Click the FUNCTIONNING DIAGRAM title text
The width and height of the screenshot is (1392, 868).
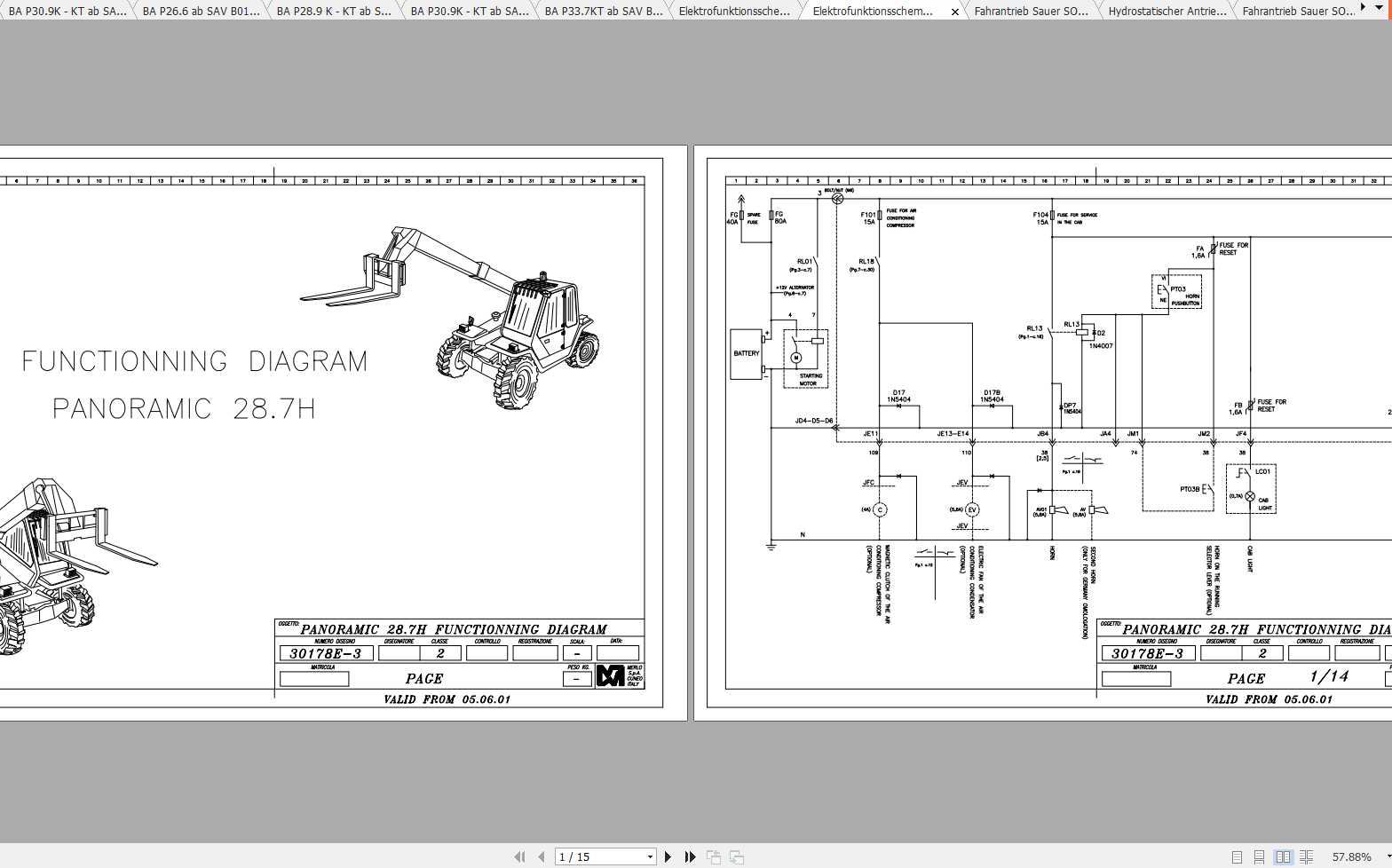194,361
